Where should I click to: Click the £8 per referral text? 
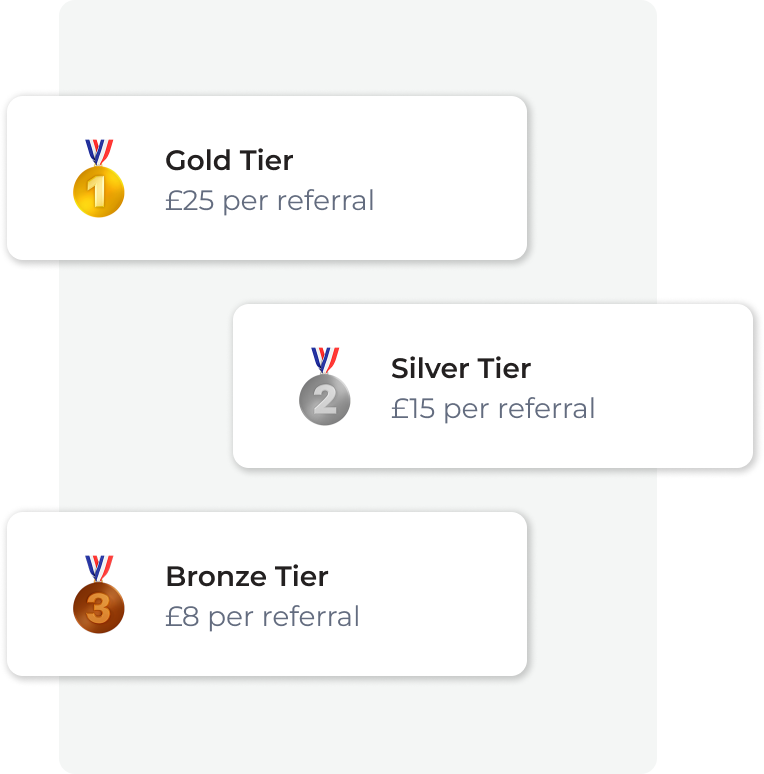(262, 617)
